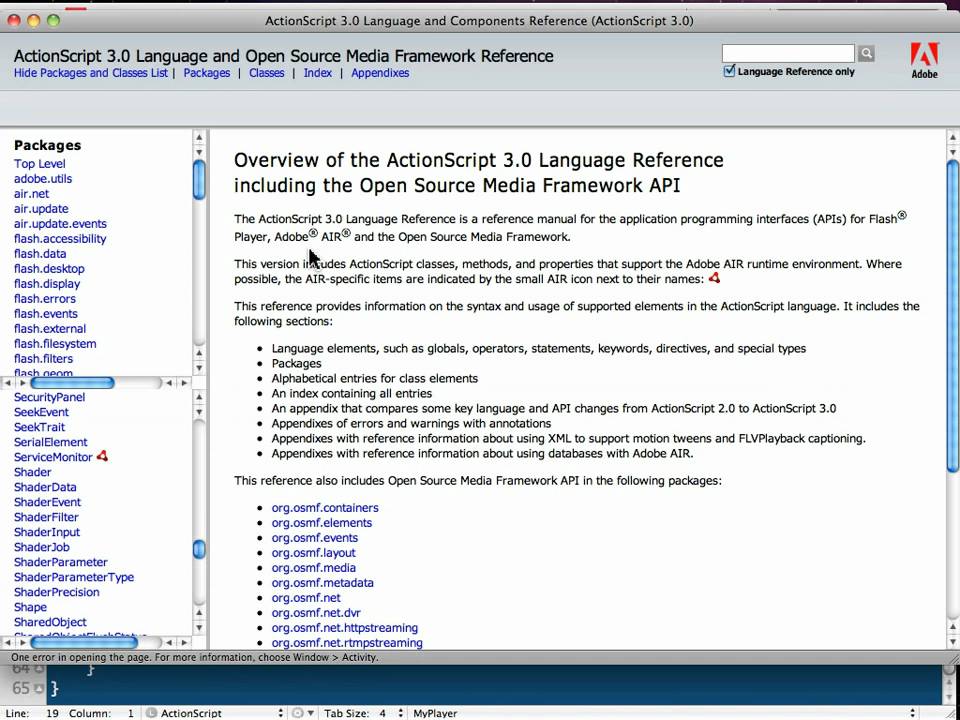960x720 pixels.
Task: Open flash.filesystem package
Action: point(55,343)
